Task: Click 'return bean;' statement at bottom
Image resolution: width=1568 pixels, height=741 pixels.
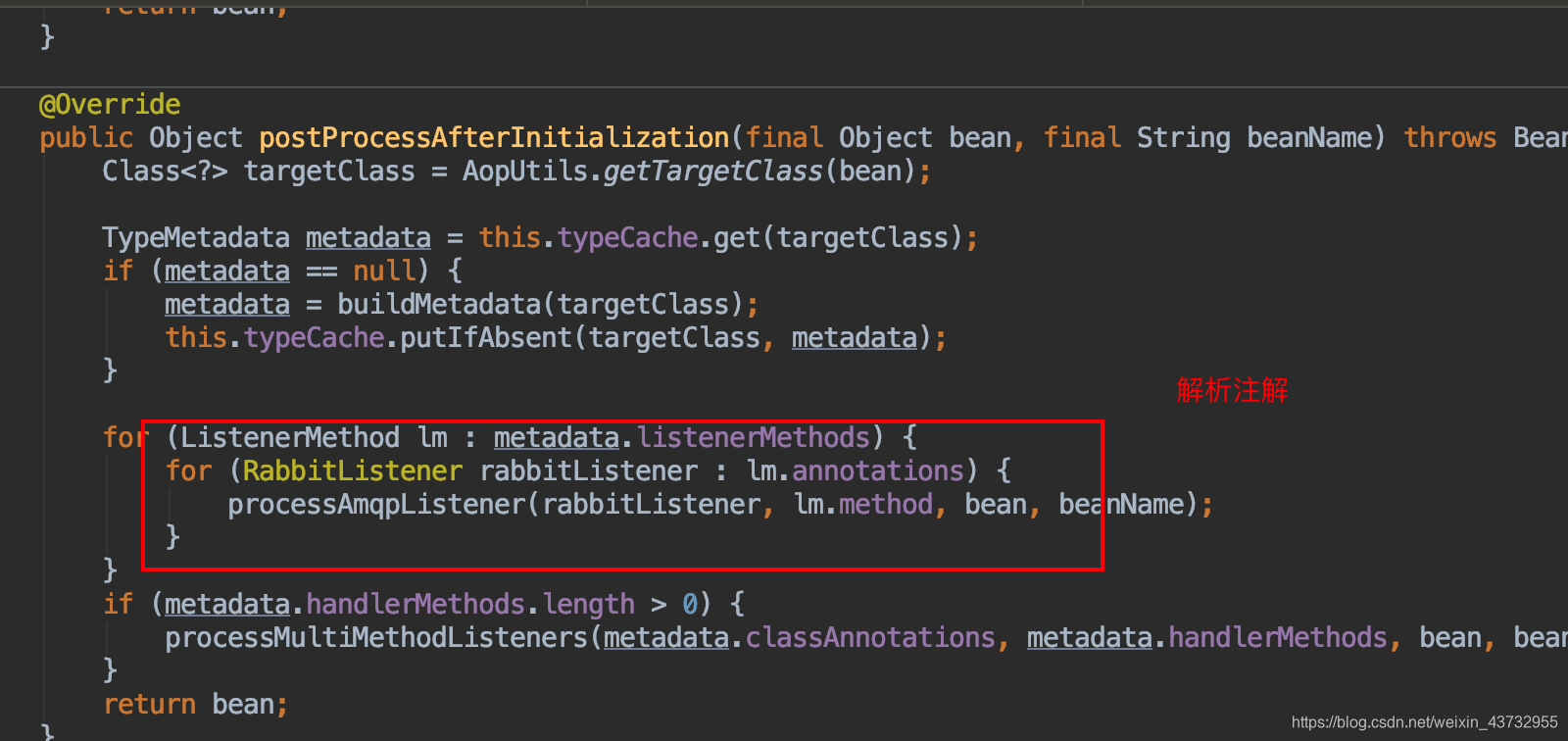Action: coord(196,704)
